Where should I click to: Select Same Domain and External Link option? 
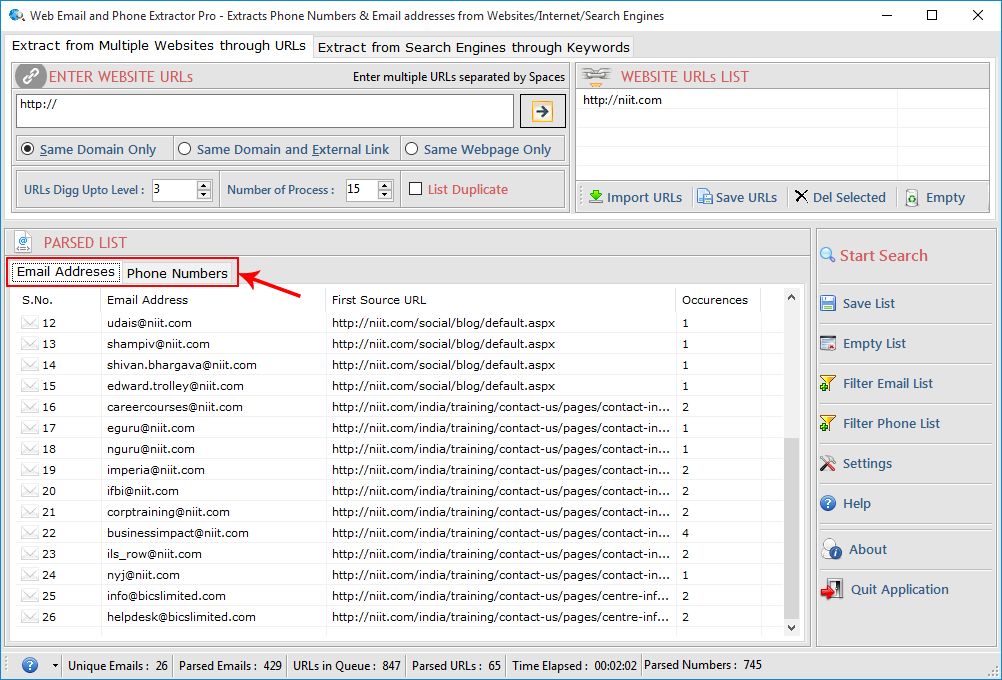185,149
